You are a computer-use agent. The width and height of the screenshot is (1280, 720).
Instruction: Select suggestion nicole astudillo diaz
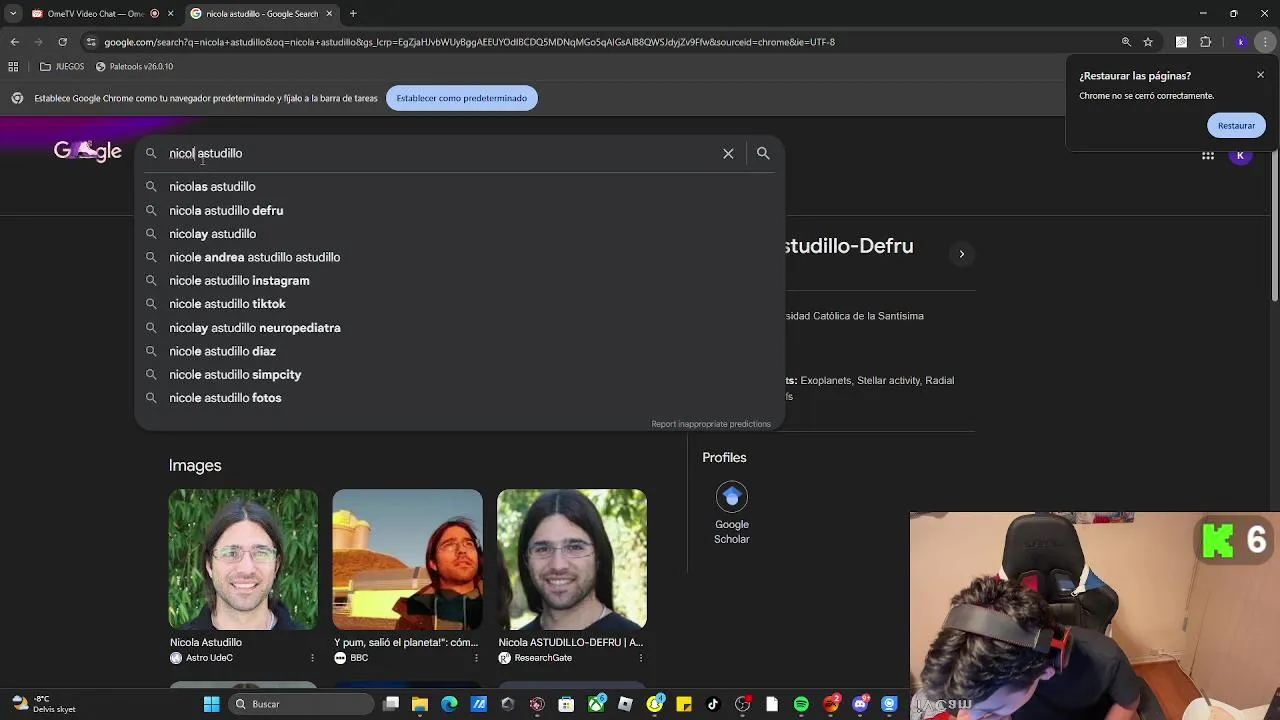coord(458,351)
